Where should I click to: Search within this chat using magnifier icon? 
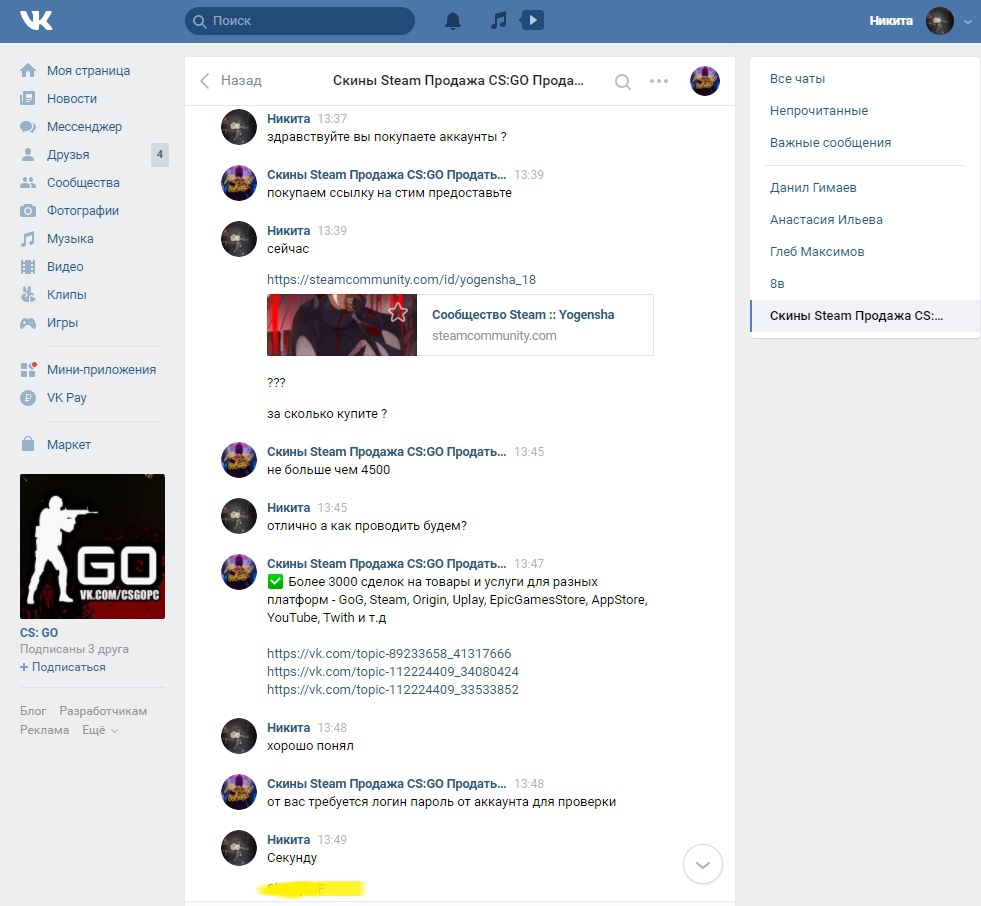[x=622, y=82]
